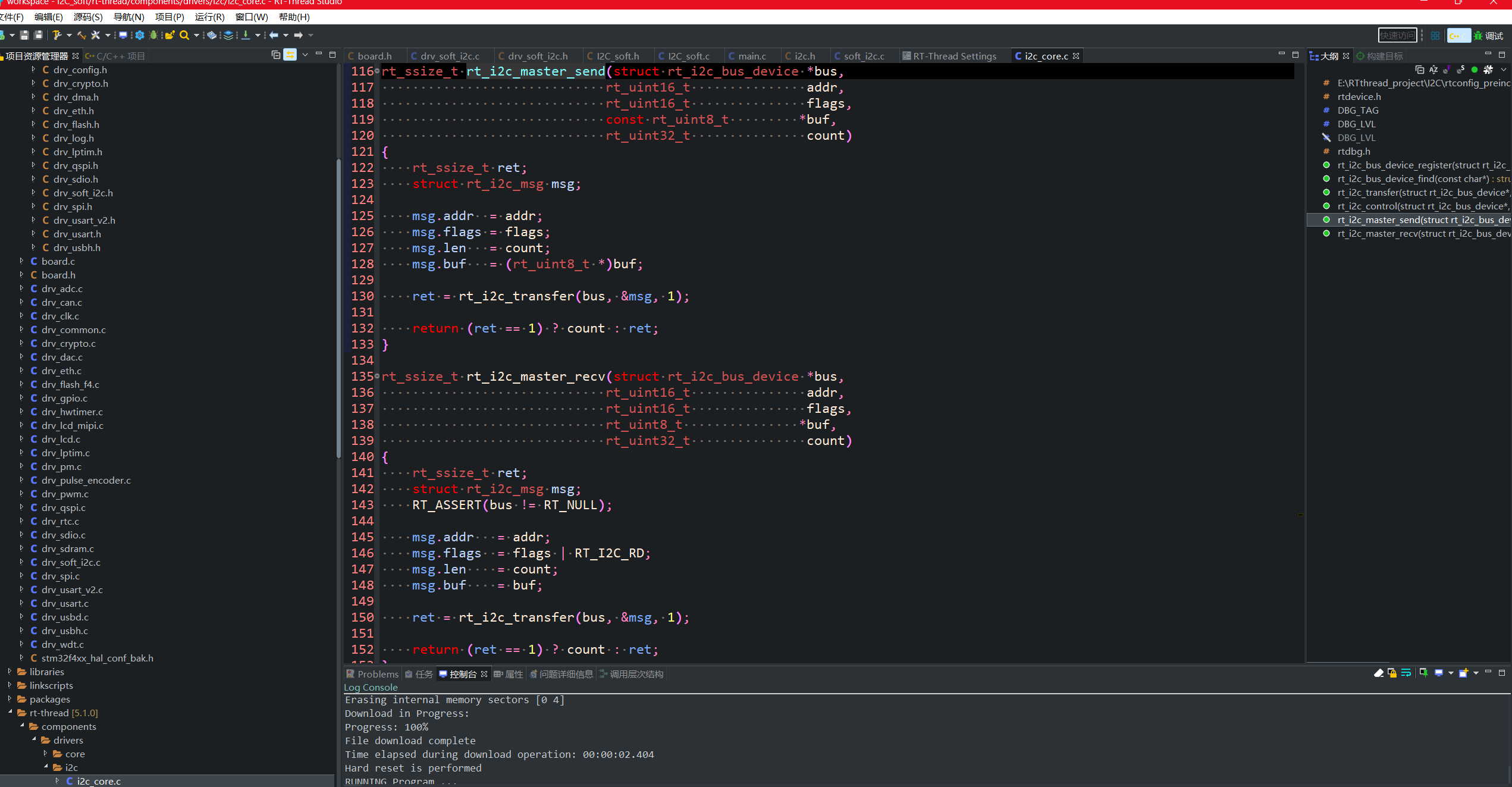
Task: Toggle console scroll lock icon
Action: 1392,673
